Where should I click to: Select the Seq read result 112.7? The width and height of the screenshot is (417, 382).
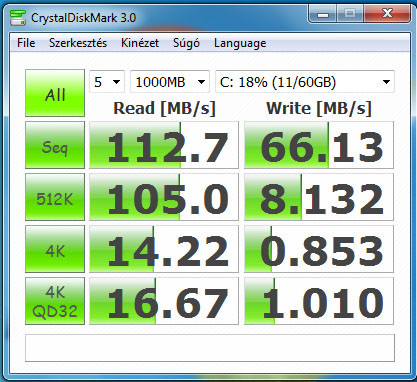coord(164,145)
